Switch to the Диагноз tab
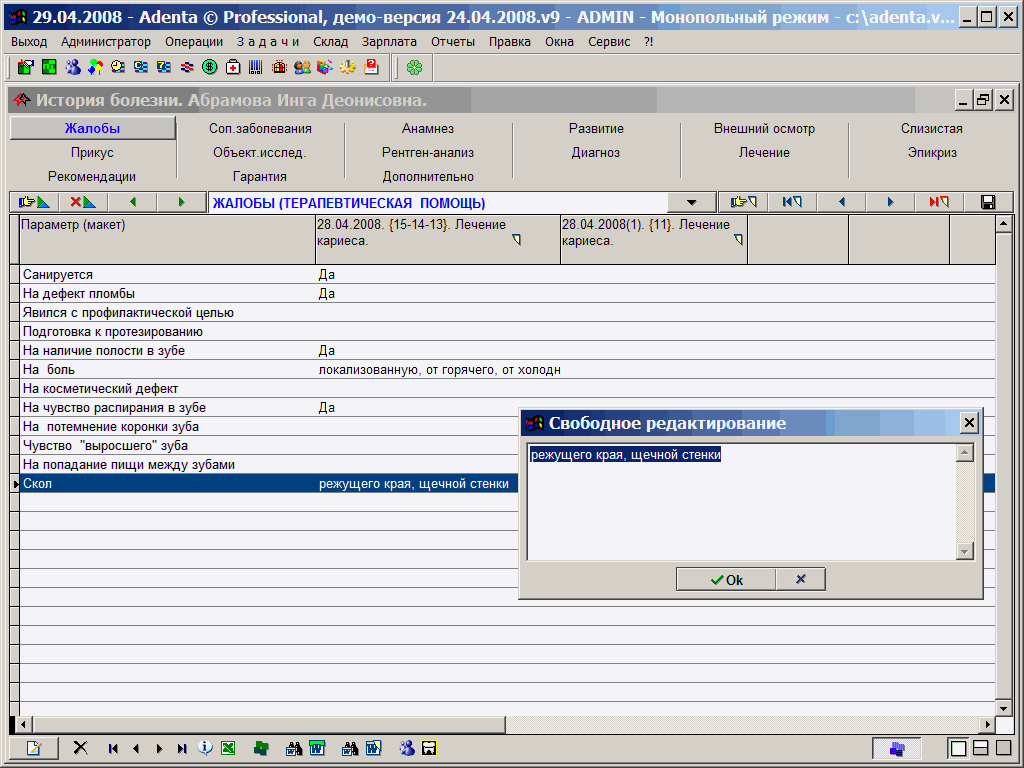The width and height of the screenshot is (1024, 768). (596, 153)
